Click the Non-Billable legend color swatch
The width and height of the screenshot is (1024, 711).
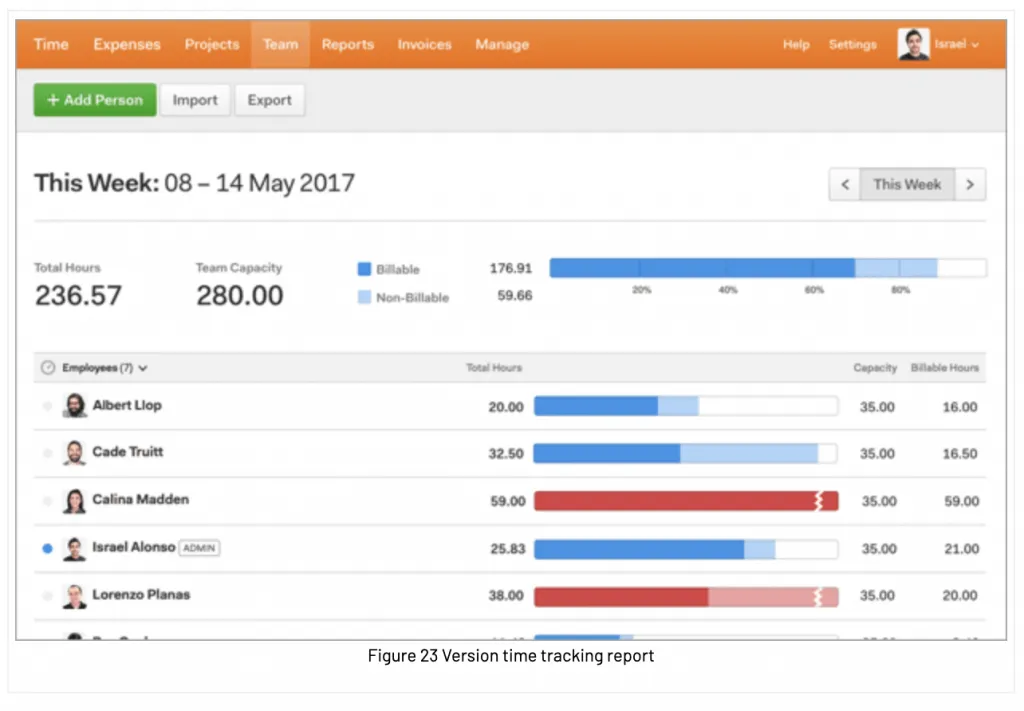(364, 297)
